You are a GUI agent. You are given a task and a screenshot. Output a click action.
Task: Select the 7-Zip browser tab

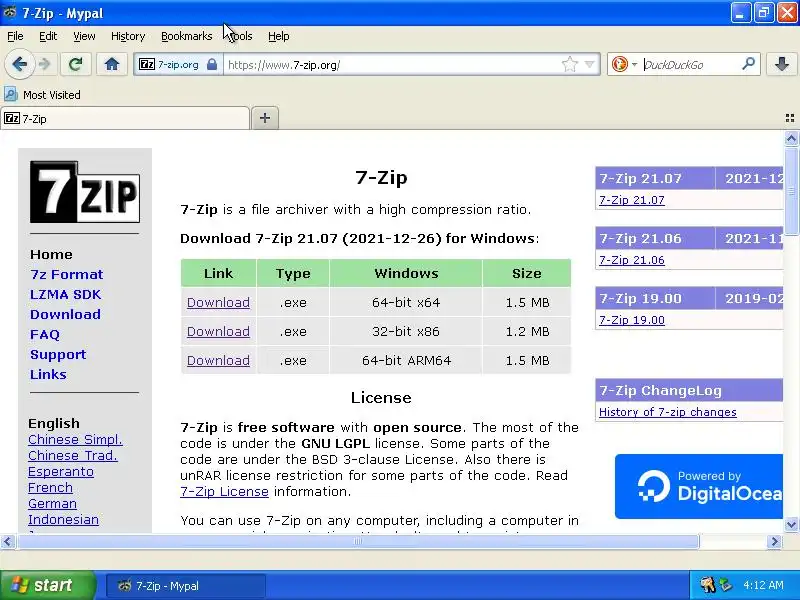tap(125, 118)
